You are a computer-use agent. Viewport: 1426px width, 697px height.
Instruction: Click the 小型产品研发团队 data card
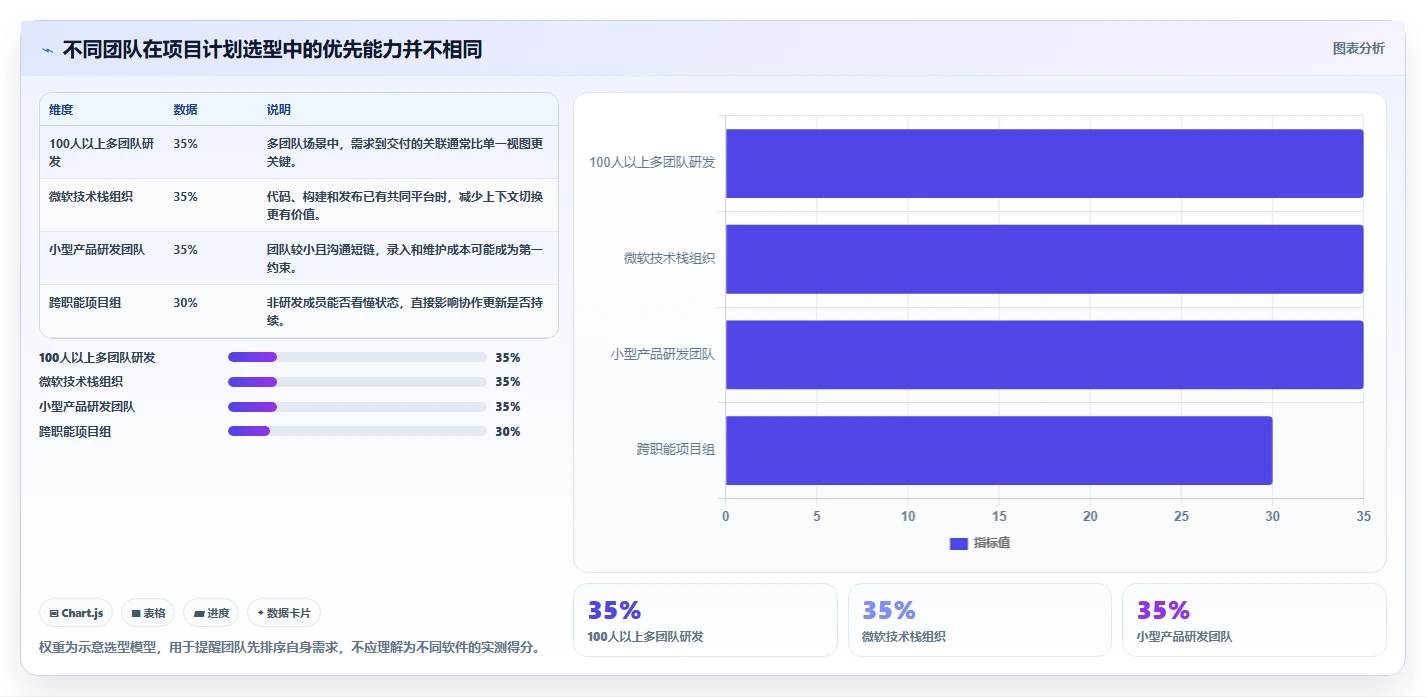pyautogui.click(x=1254, y=620)
